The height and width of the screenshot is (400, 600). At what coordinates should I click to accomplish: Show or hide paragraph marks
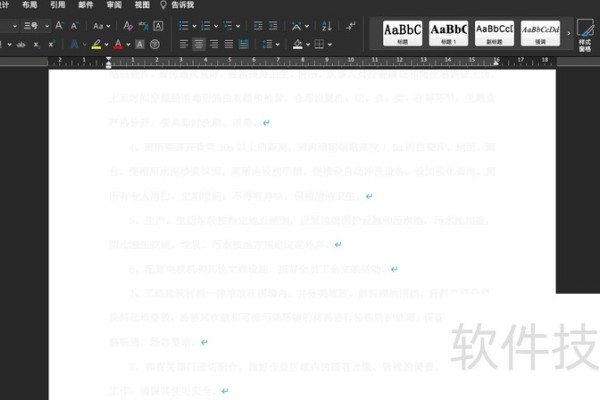351,26
